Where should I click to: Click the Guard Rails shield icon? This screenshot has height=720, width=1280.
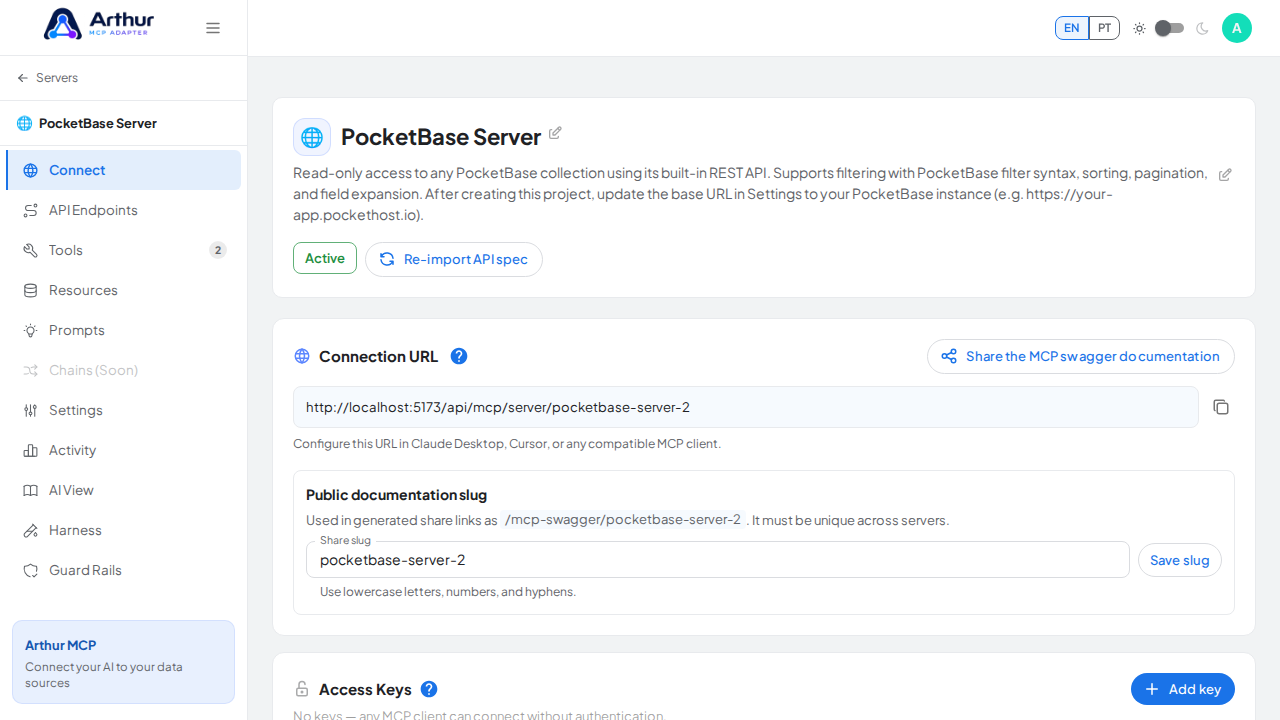click(x=31, y=570)
